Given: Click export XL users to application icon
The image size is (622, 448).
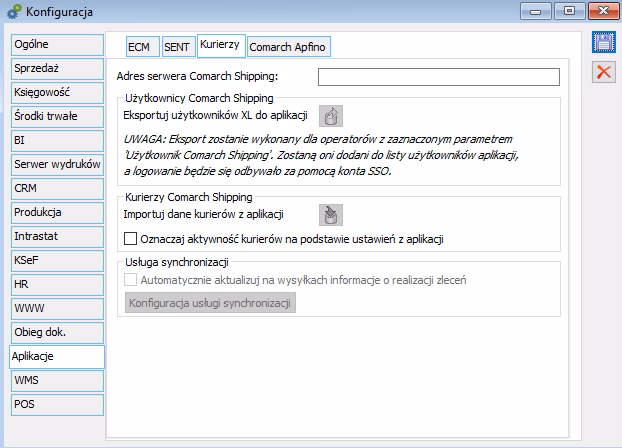Looking at the screenshot, I should coord(331,116).
